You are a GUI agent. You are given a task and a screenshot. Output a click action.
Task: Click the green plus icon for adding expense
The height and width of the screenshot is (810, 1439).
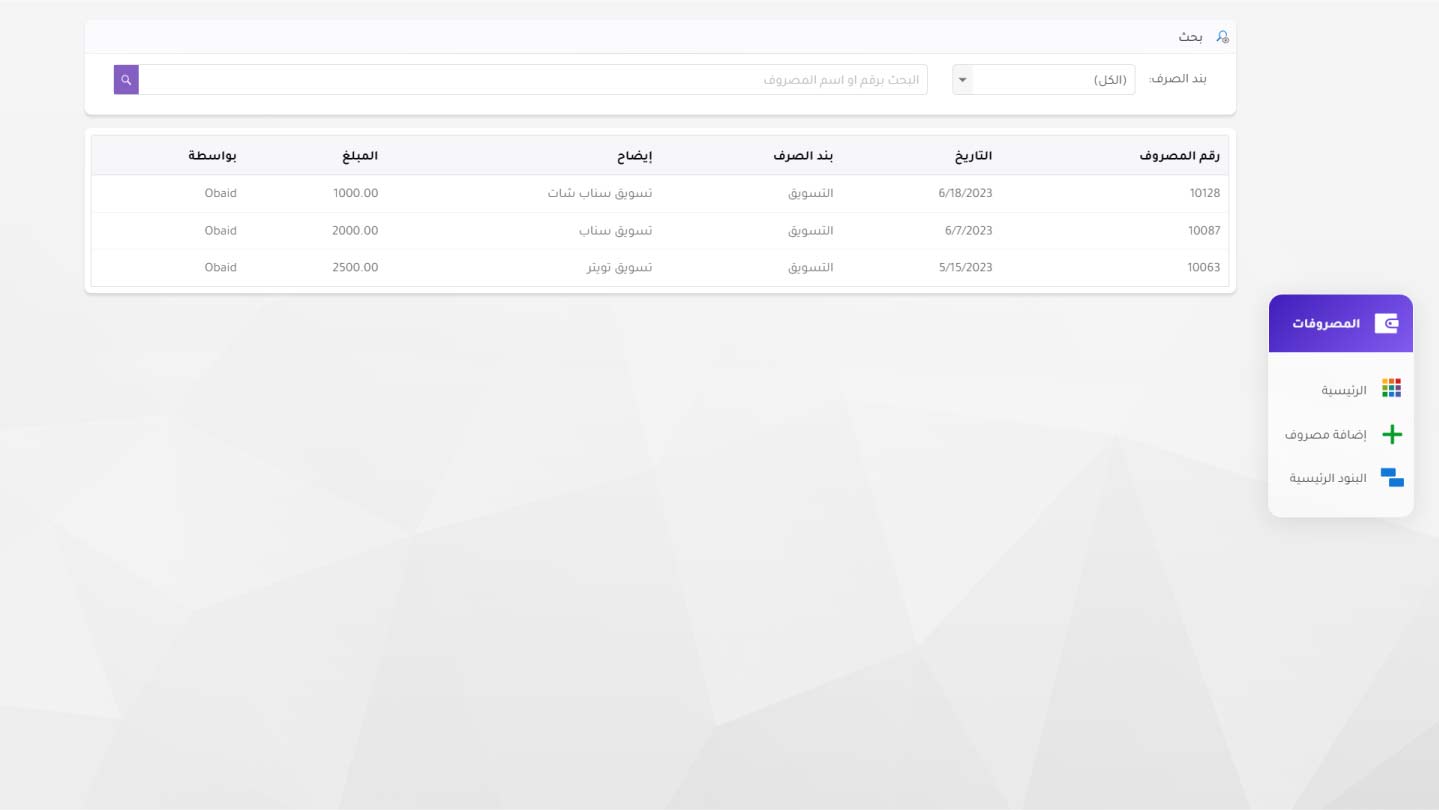[x=1391, y=434]
